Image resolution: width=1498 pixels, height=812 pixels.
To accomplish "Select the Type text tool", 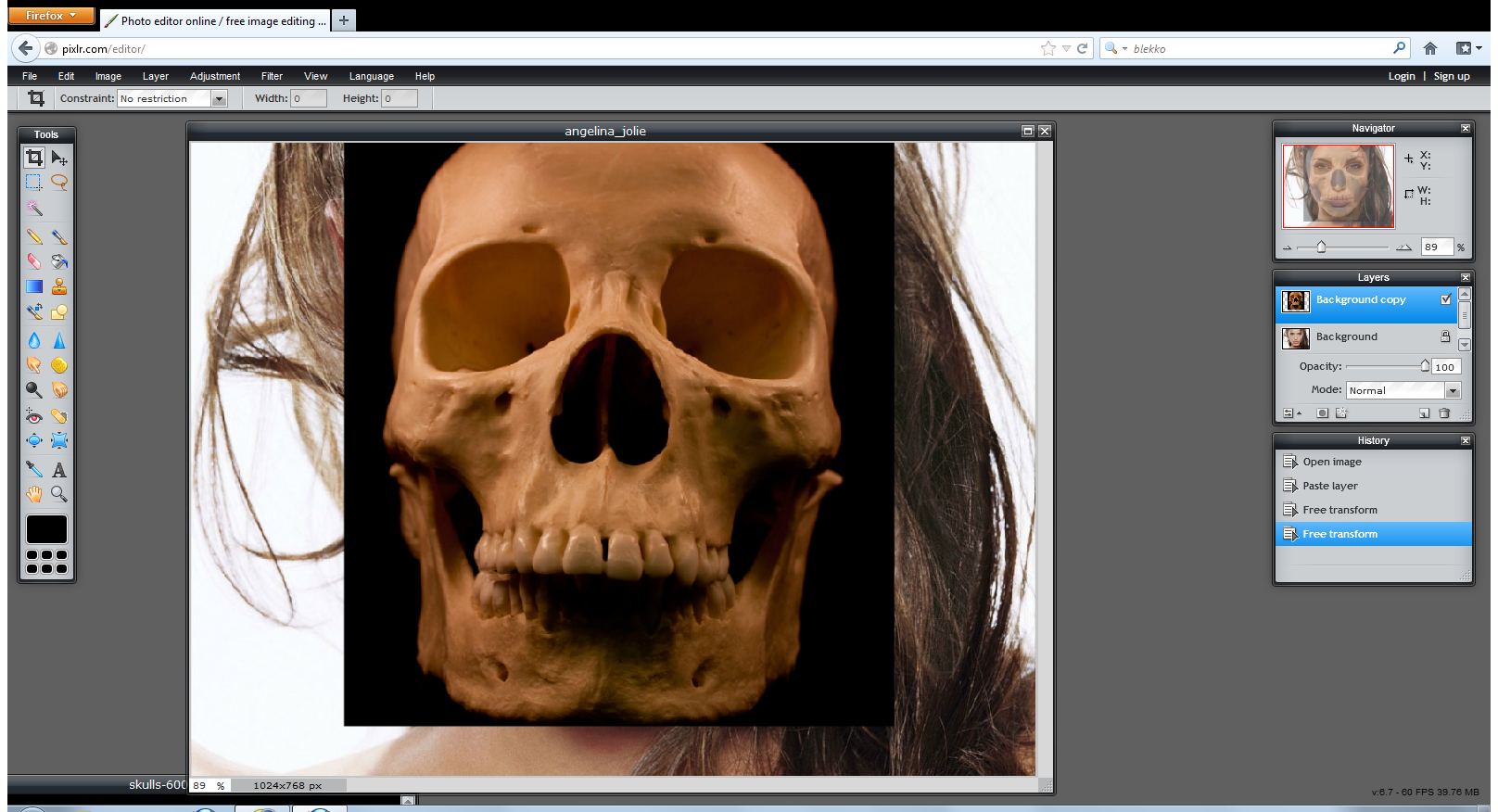I will [59, 469].
